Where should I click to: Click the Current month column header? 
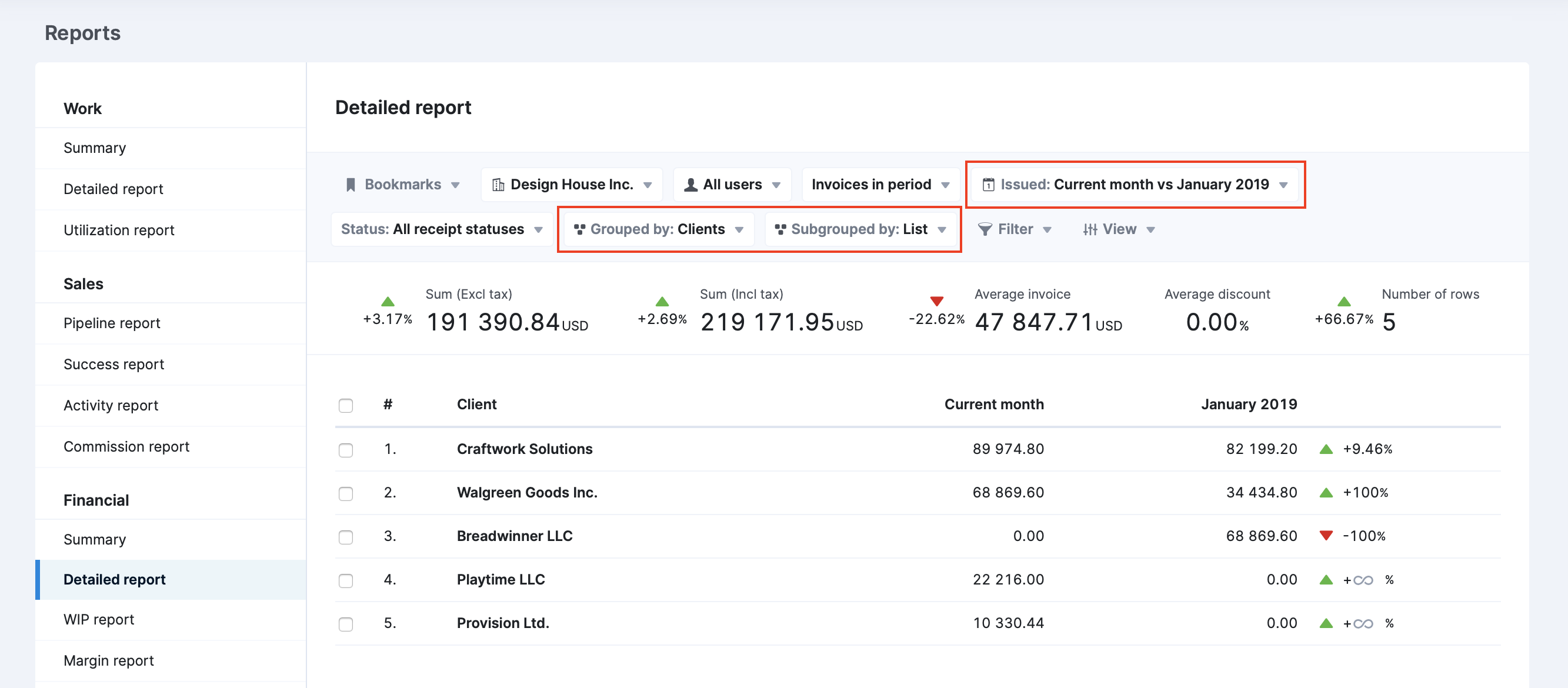click(994, 405)
